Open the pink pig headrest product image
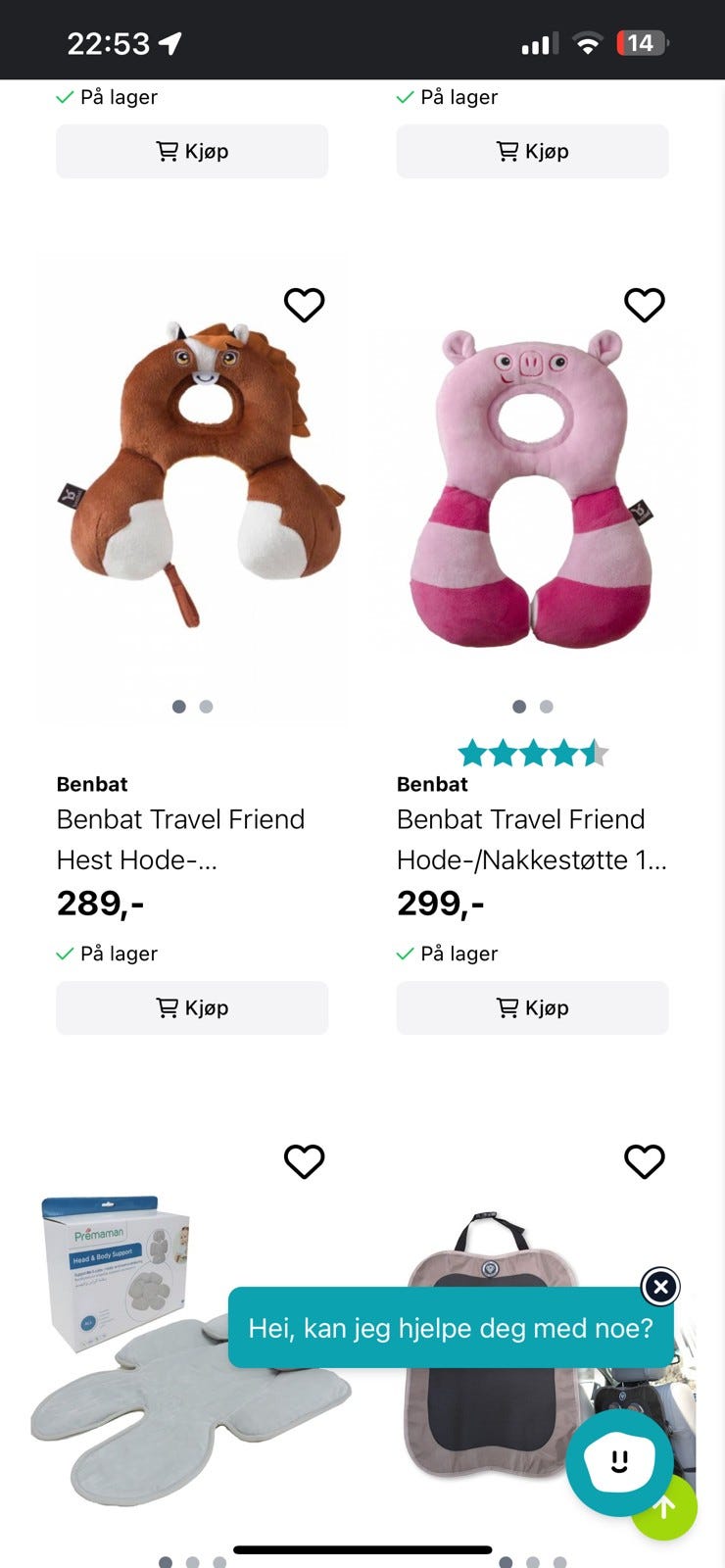This screenshot has width=725, height=1568. 532,490
